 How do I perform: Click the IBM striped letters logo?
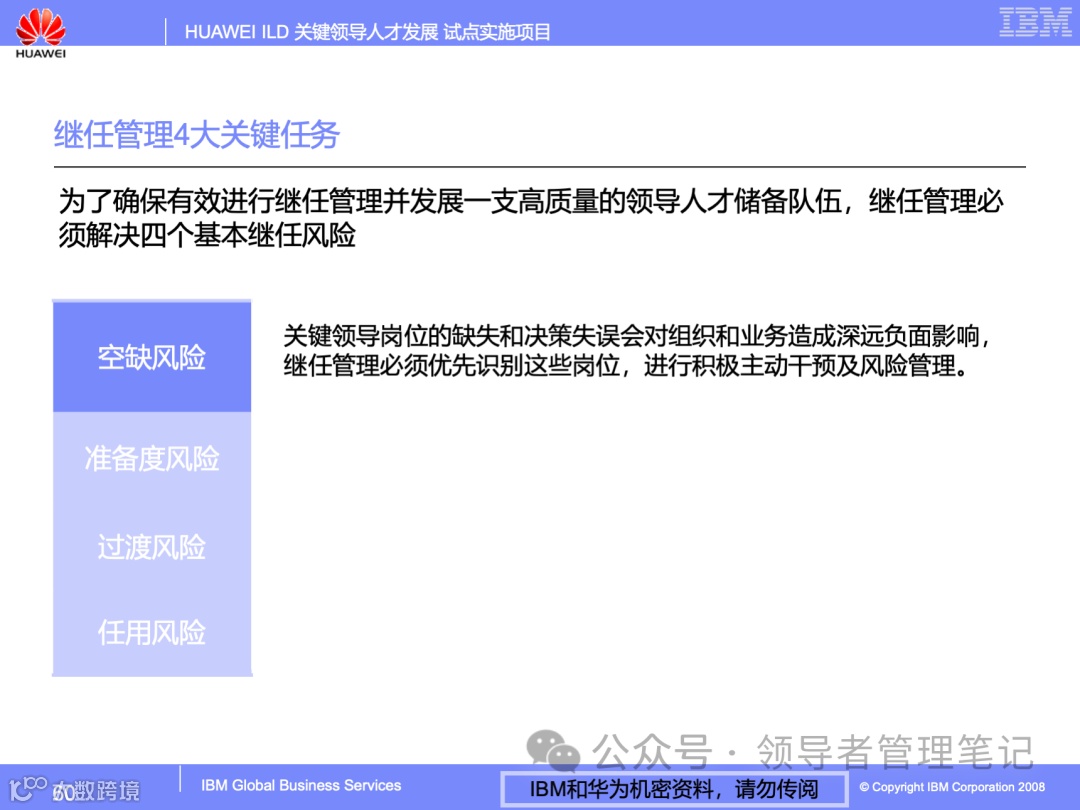(1037, 24)
